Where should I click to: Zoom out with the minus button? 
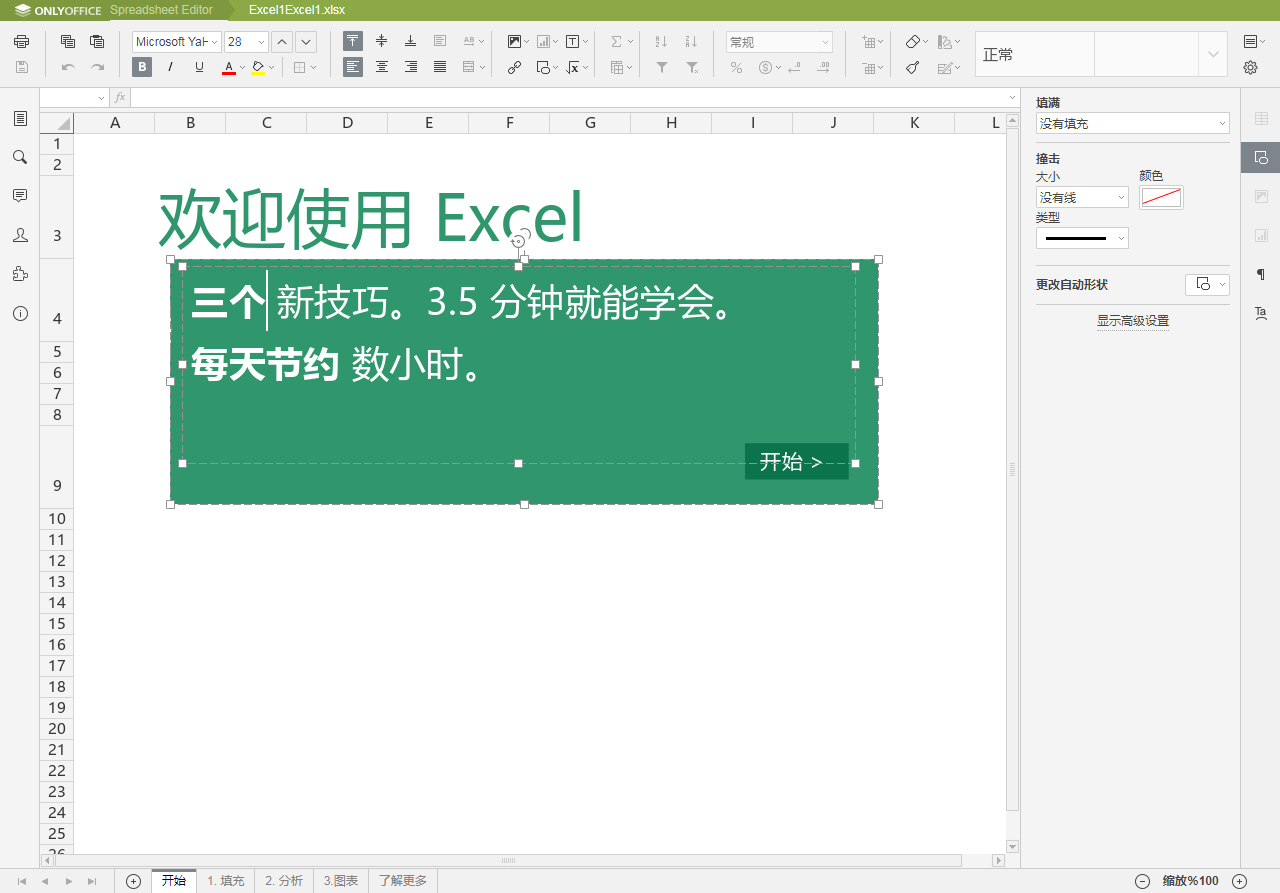click(x=1142, y=881)
